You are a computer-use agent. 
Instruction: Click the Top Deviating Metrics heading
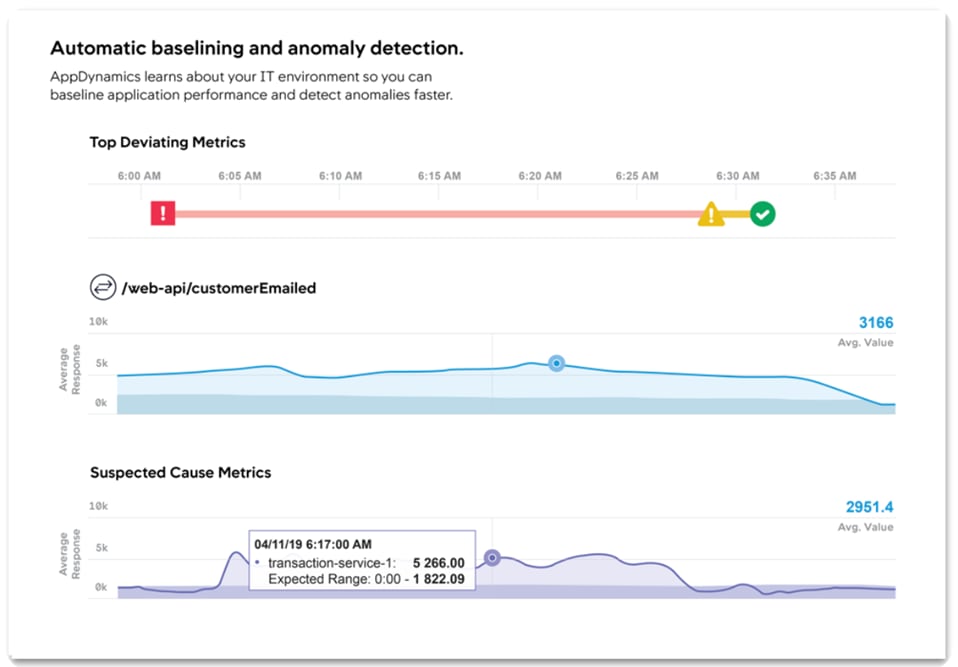tap(167, 142)
